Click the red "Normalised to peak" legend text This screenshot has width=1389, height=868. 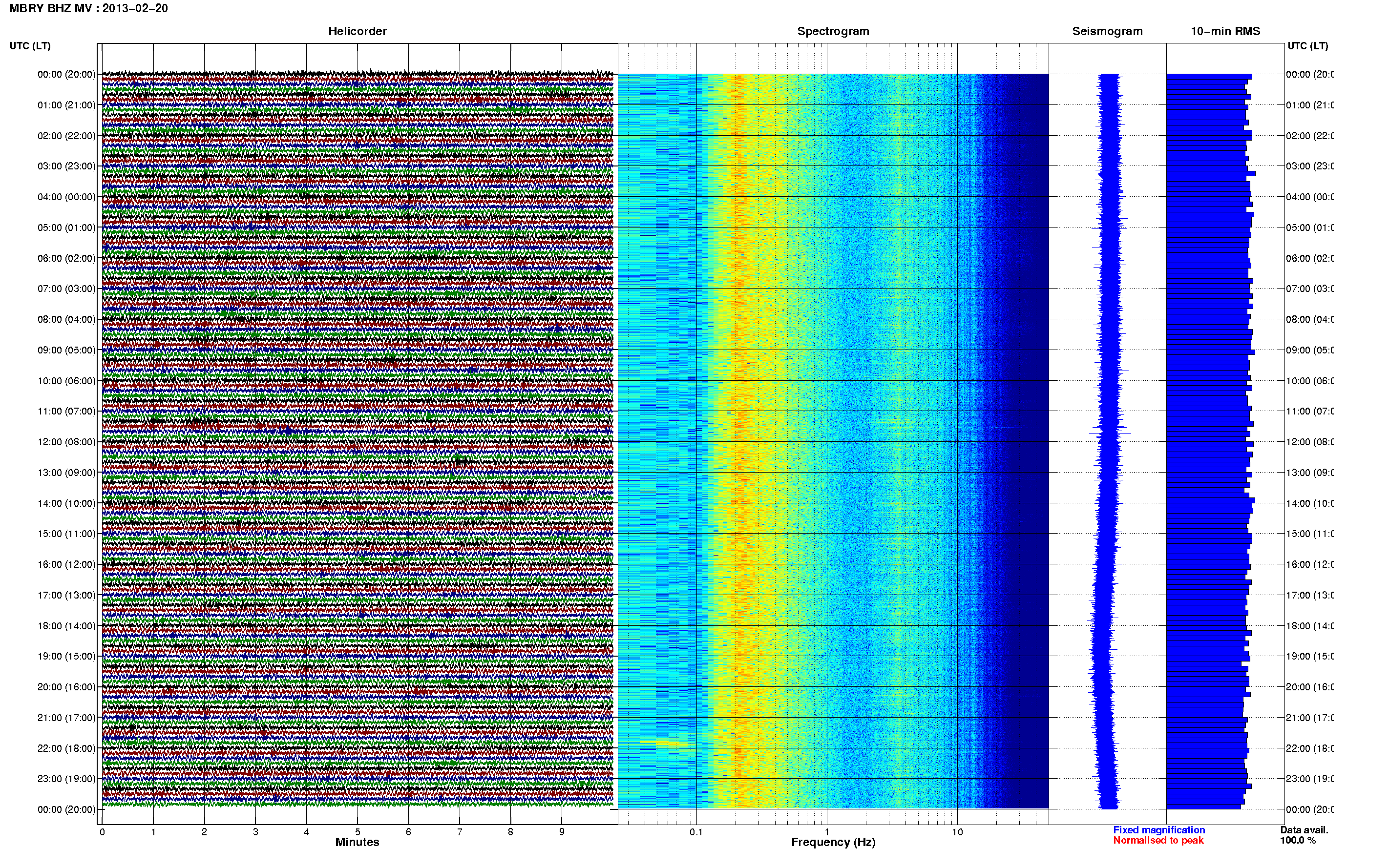click(x=1158, y=841)
